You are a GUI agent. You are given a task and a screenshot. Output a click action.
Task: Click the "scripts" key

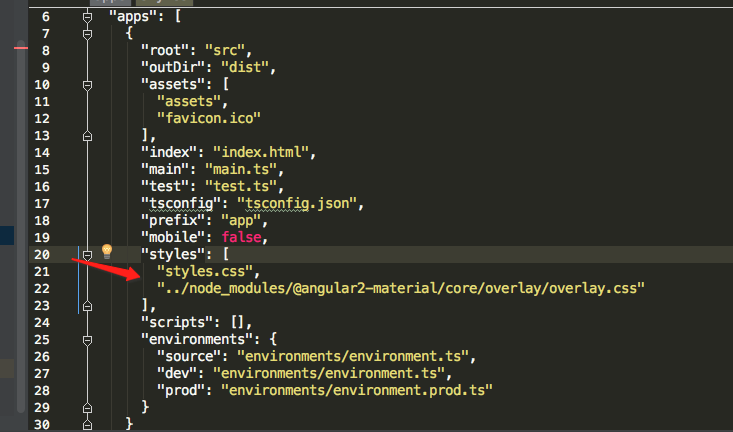177,322
